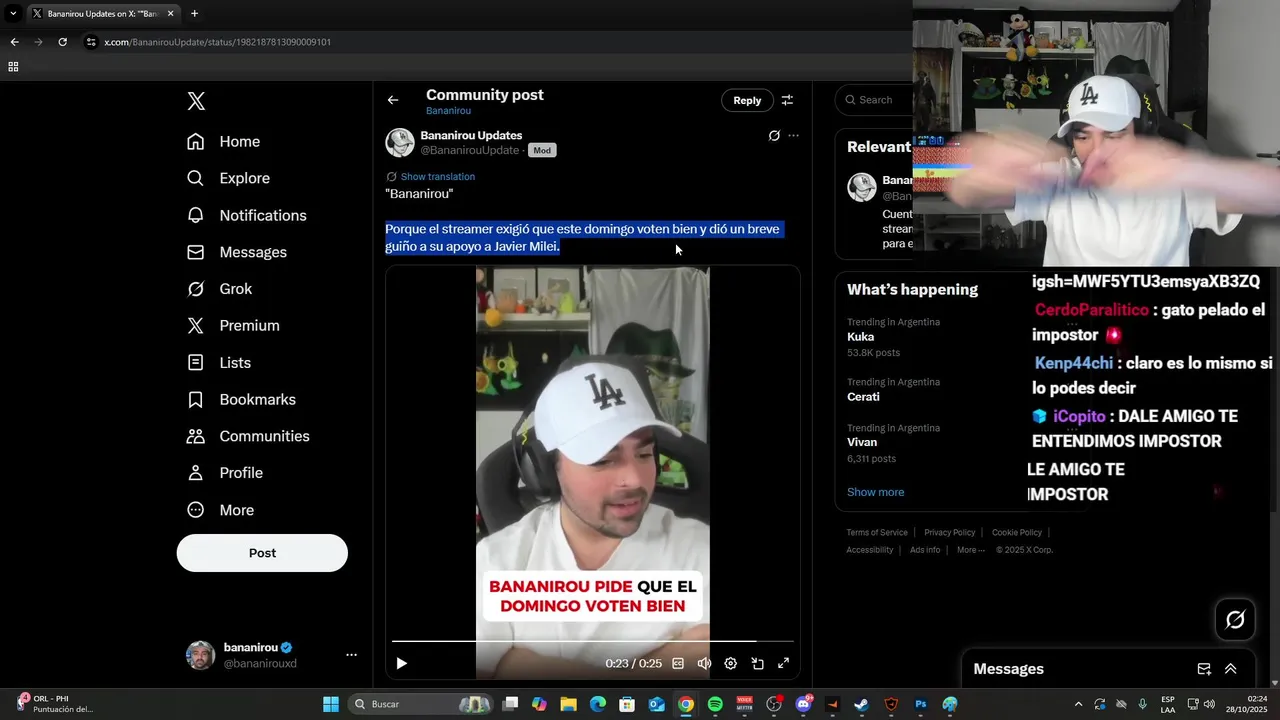The height and width of the screenshot is (720, 1280).
Task: Click the back arrow of Community post
Action: pos(393,100)
